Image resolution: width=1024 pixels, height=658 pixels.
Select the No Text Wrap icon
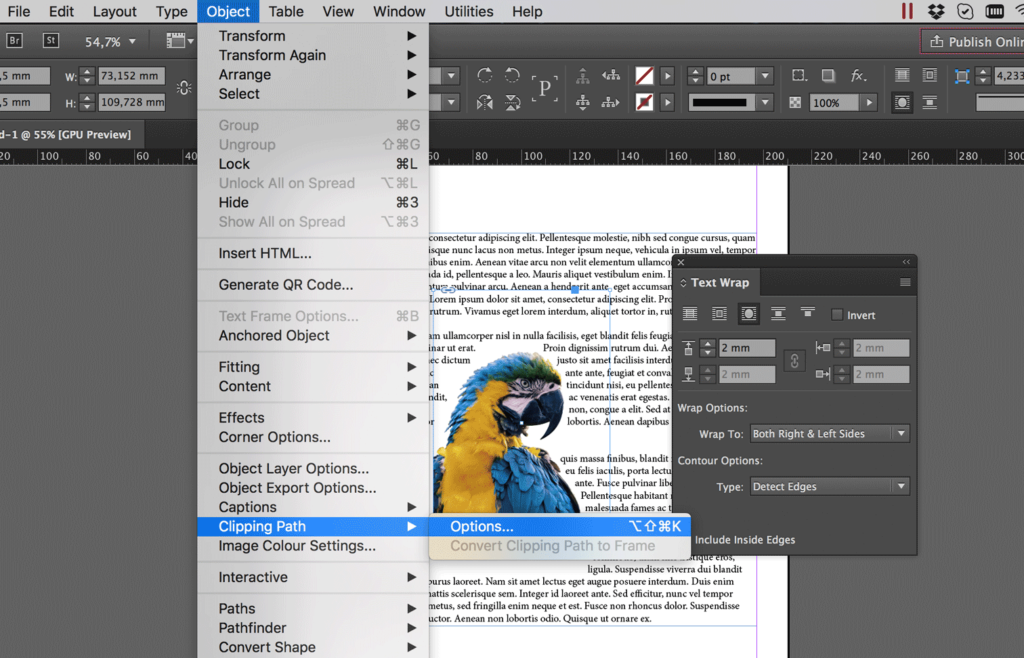[689, 314]
